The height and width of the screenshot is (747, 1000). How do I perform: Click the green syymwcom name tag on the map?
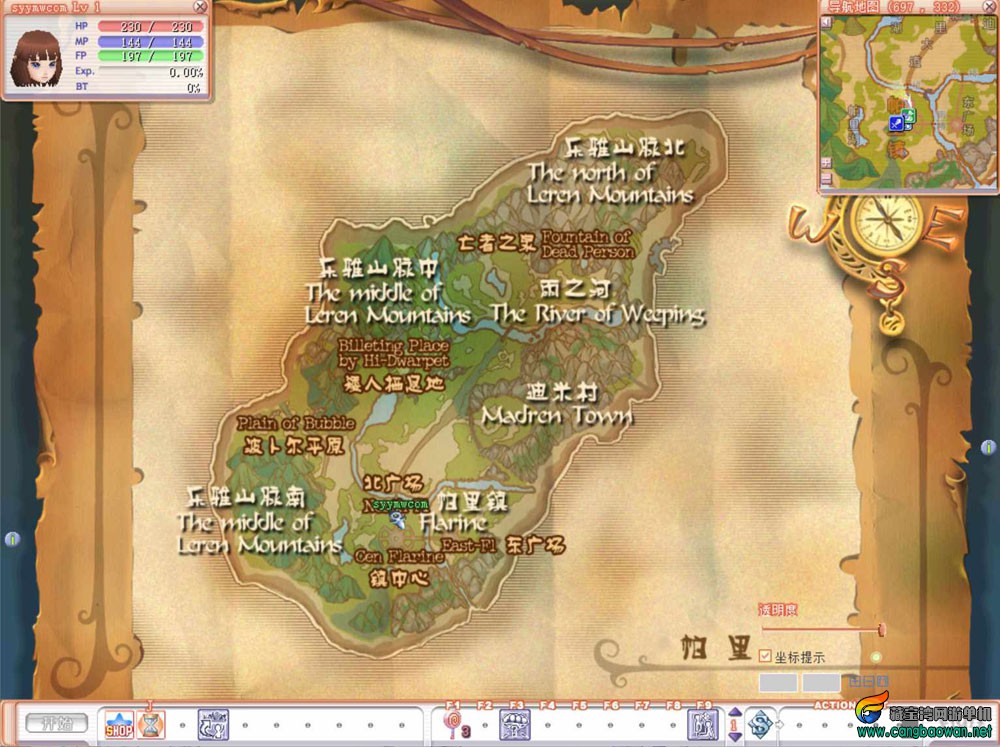(401, 504)
